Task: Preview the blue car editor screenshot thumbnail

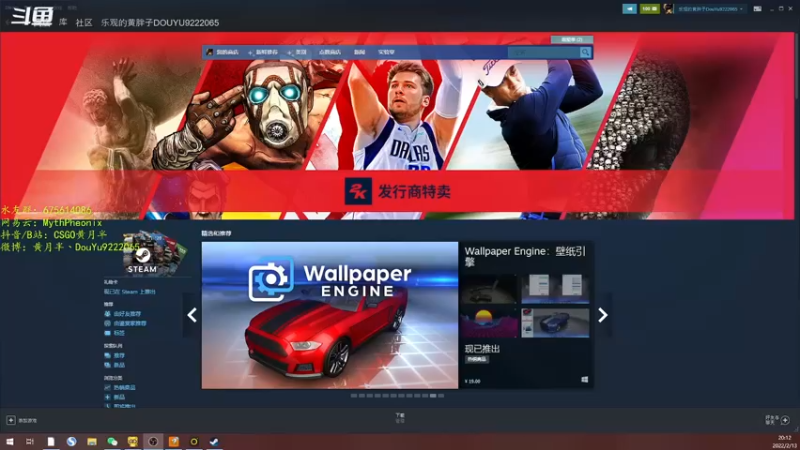Action: tap(555, 322)
